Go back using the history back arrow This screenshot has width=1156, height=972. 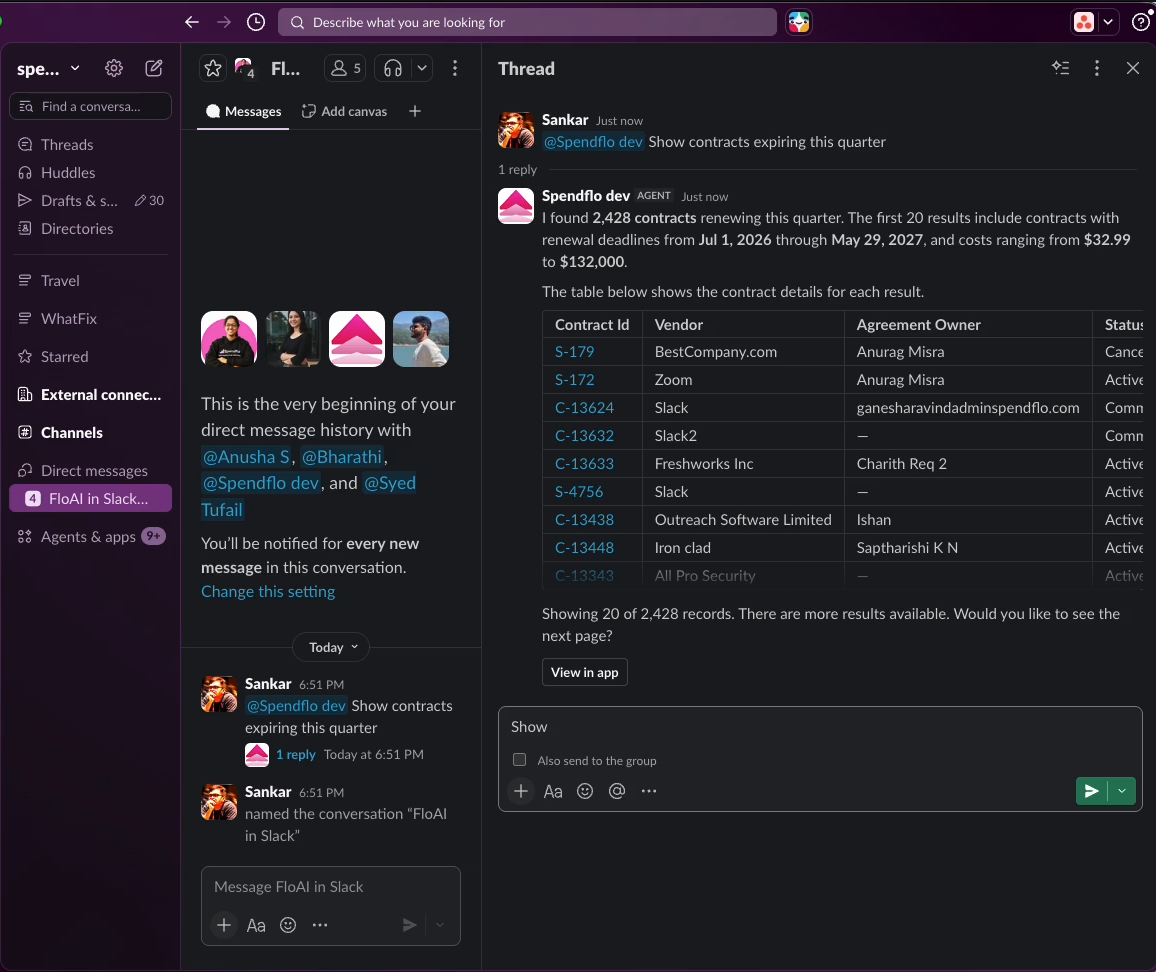[x=192, y=22]
